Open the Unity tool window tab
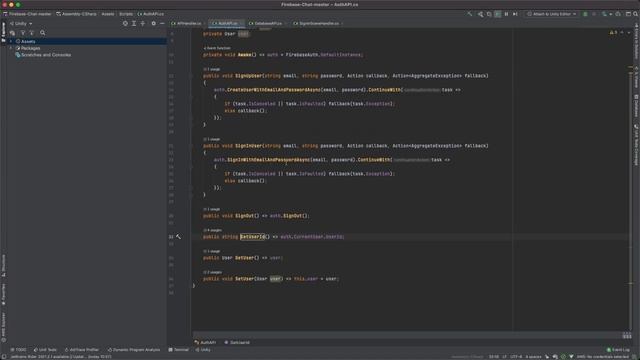 coord(203,350)
